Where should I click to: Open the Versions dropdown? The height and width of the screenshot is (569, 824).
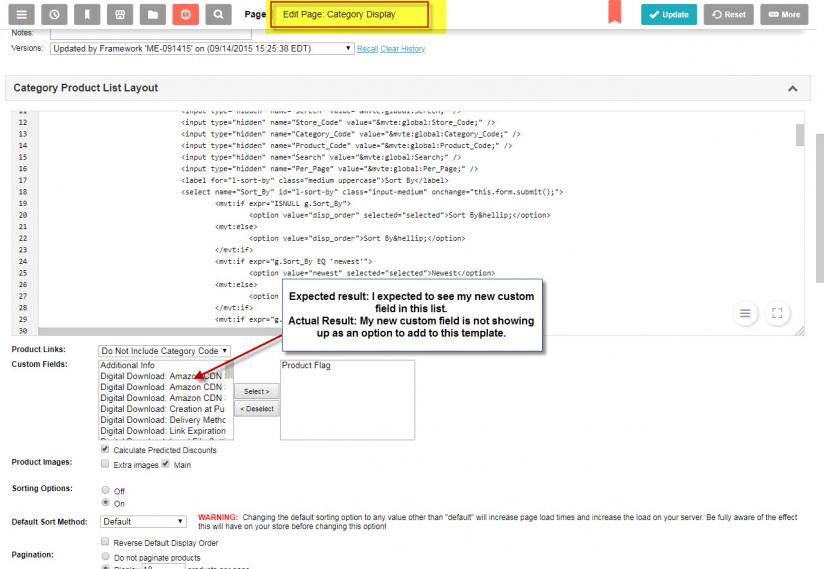coord(202,48)
